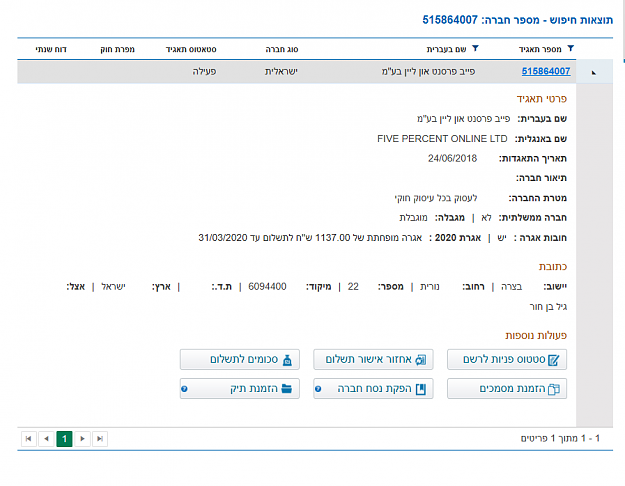The image size is (625, 486).
Task: Select English name FIVE PERCENT ONLINE LTD
Action: pyautogui.click(x=442, y=139)
